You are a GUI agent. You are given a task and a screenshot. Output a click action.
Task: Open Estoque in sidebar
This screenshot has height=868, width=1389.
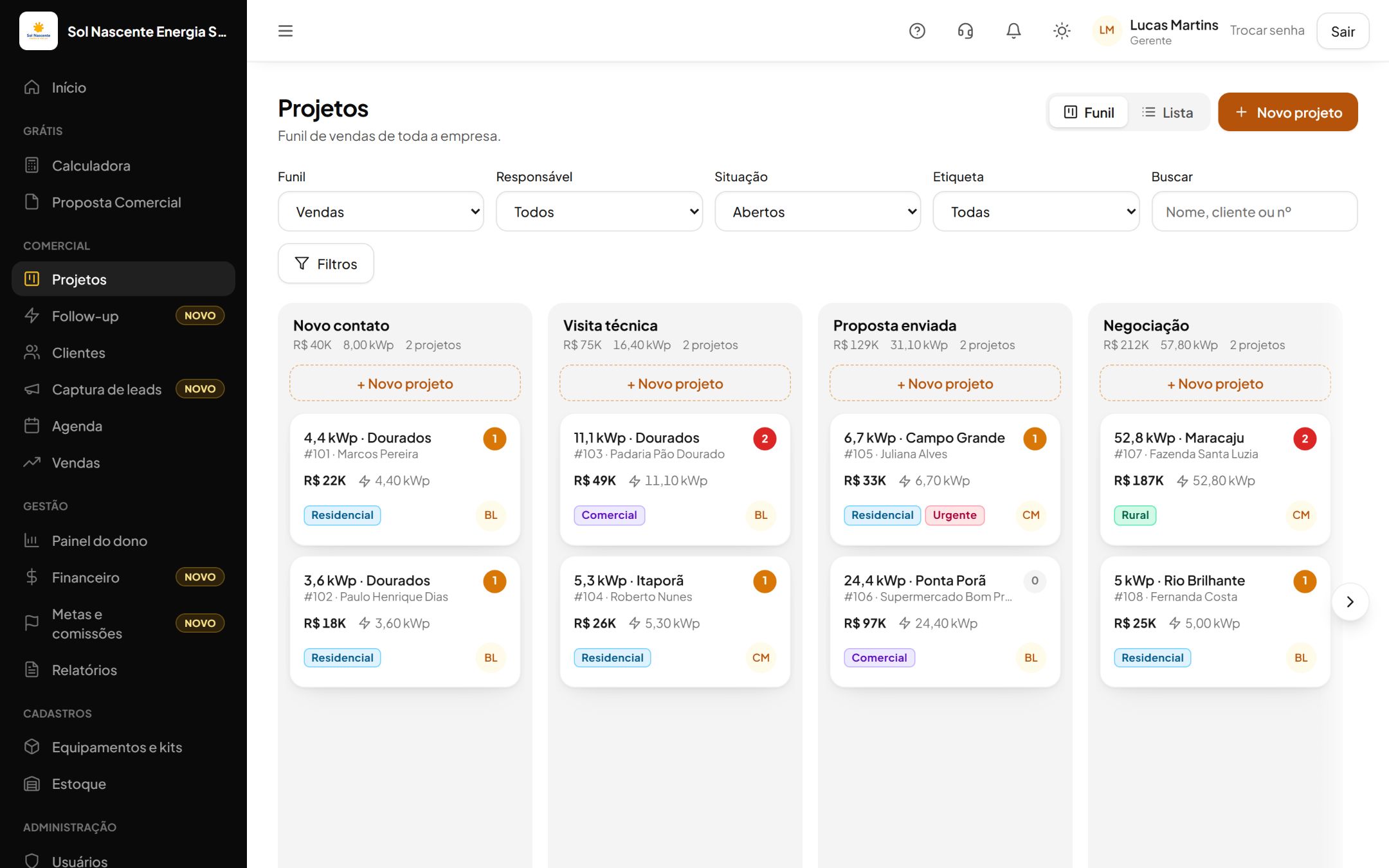123,784
